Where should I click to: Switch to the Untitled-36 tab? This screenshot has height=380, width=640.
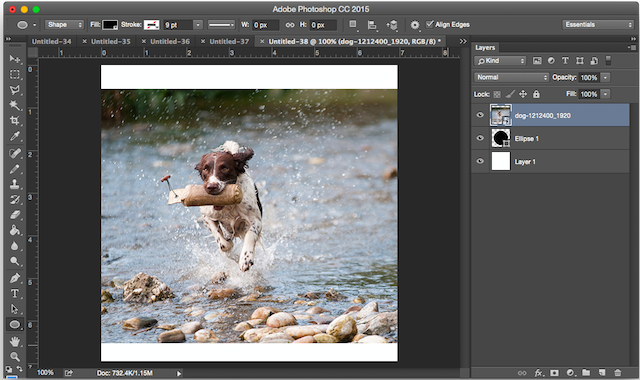coord(170,42)
